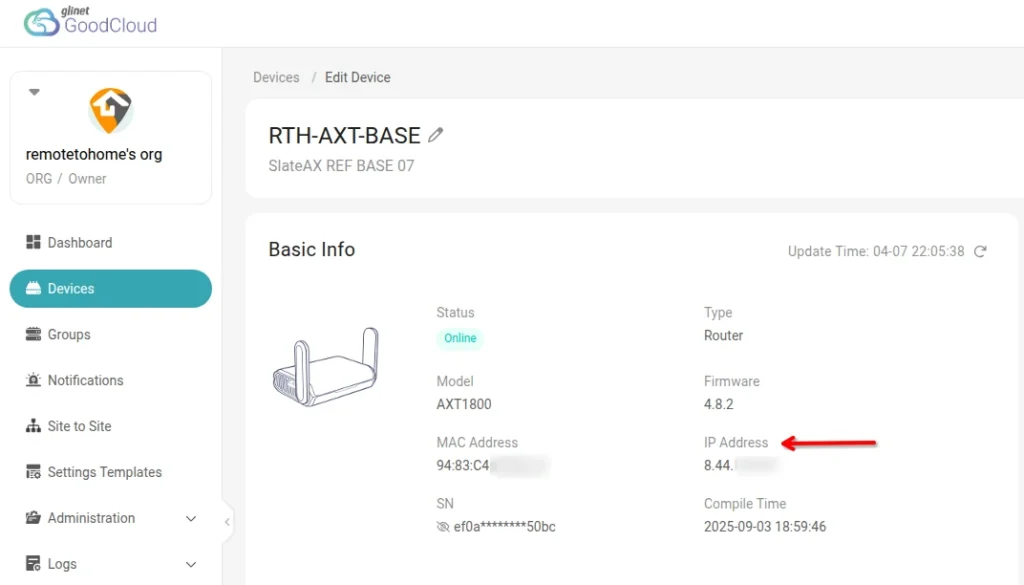The height and width of the screenshot is (585, 1024).
Task: Collapse the sidebar with the edge handle
Action: tap(227, 522)
